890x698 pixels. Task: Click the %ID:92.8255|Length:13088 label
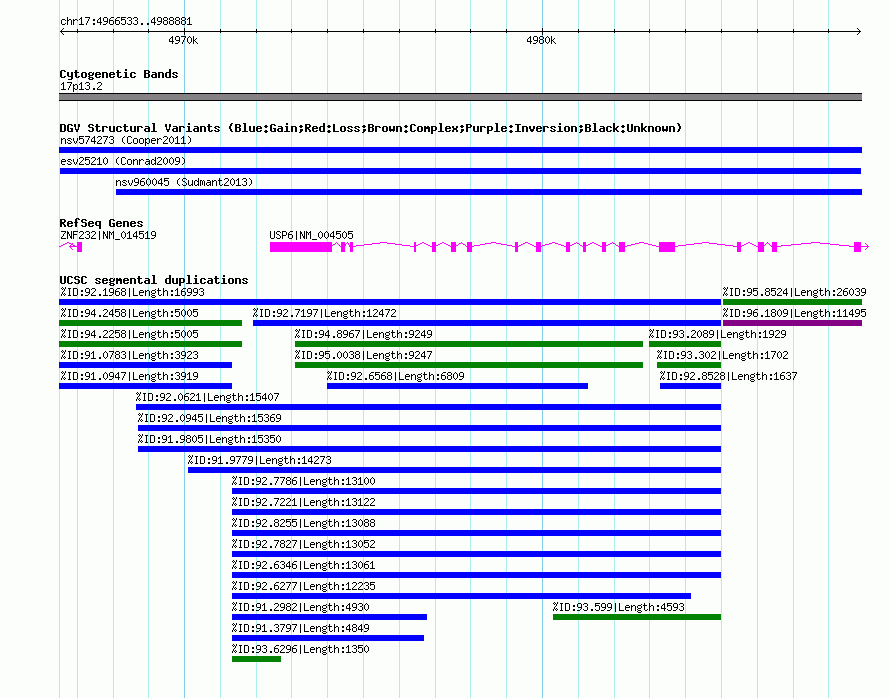[x=304, y=523]
